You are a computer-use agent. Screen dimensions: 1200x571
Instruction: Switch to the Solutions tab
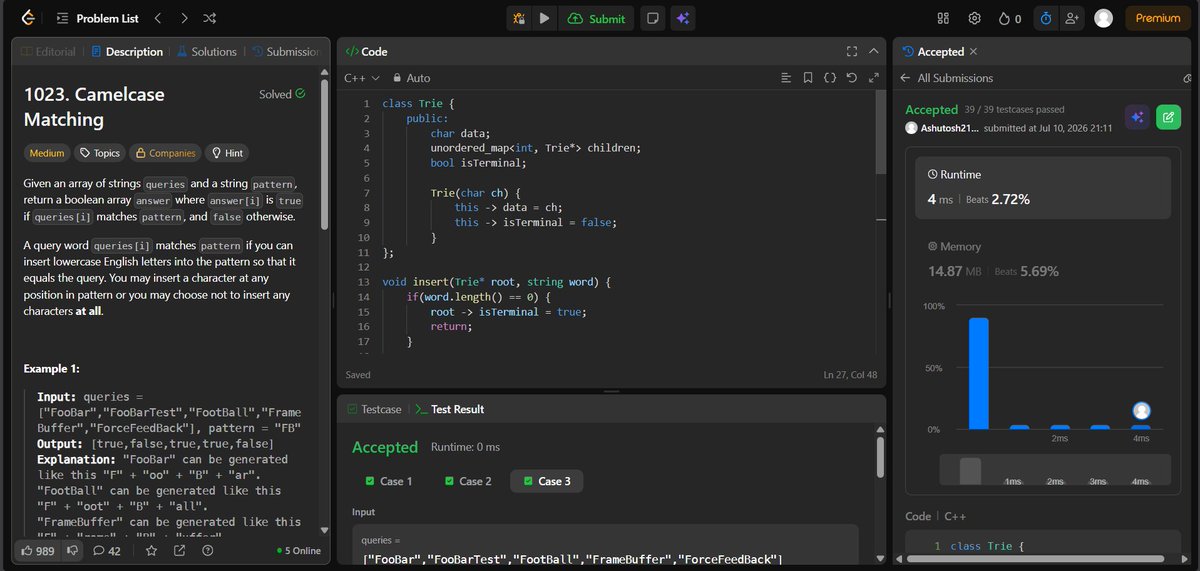tap(207, 51)
